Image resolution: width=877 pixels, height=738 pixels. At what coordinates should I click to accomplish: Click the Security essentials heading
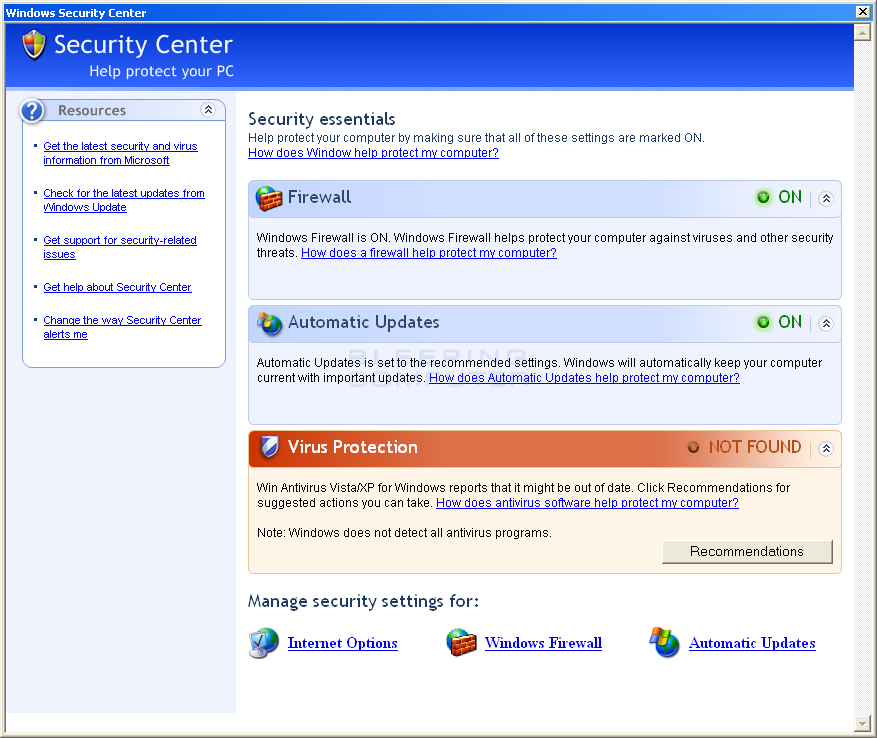pyautogui.click(x=322, y=119)
